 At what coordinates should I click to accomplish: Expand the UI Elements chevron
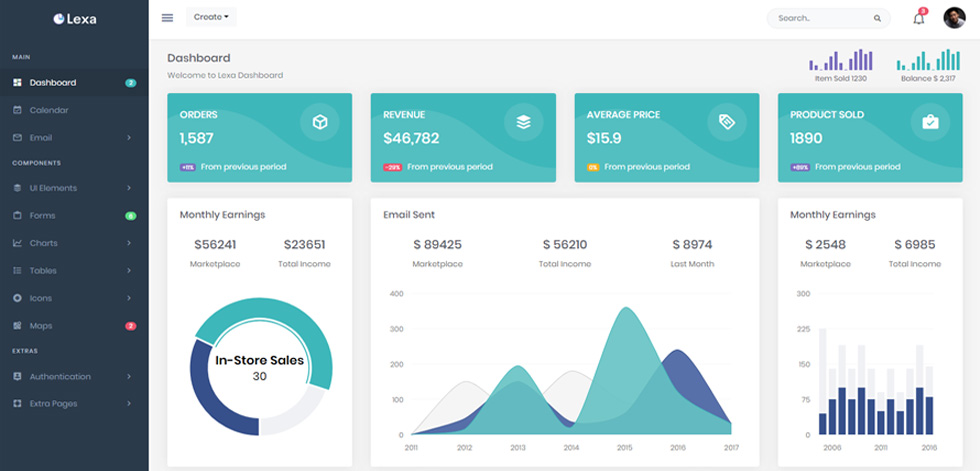[x=129, y=188]
